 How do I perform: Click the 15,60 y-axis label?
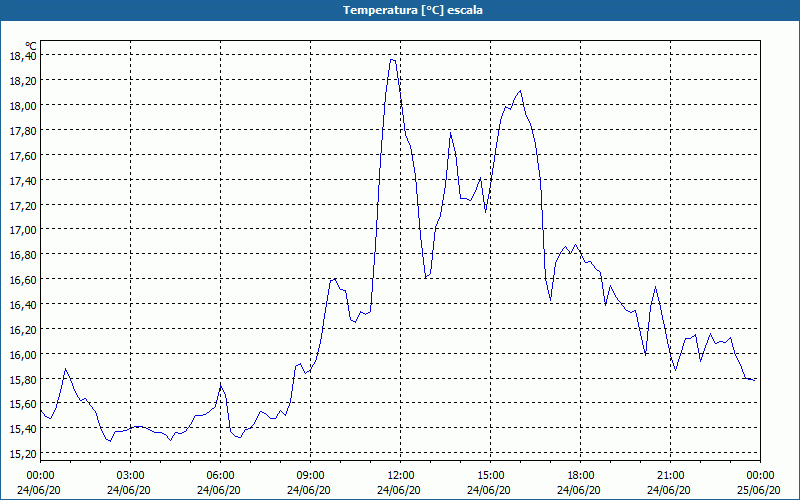tap(23, 404)
